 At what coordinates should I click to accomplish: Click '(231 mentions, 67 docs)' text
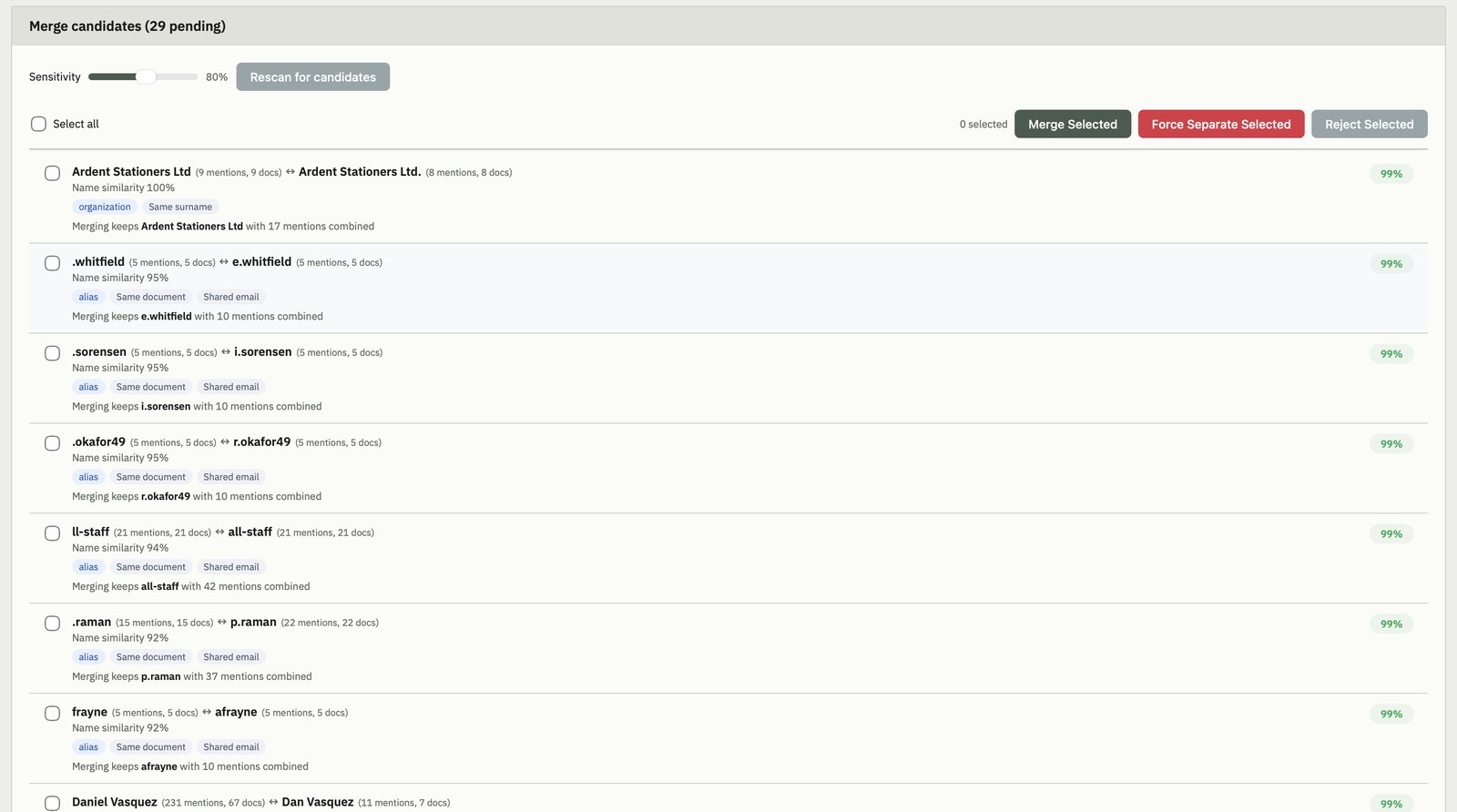click(213, 803)
